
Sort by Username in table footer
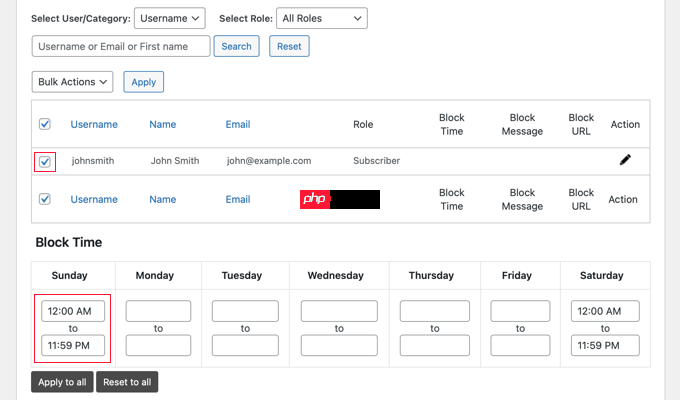[x=94, y=200]
